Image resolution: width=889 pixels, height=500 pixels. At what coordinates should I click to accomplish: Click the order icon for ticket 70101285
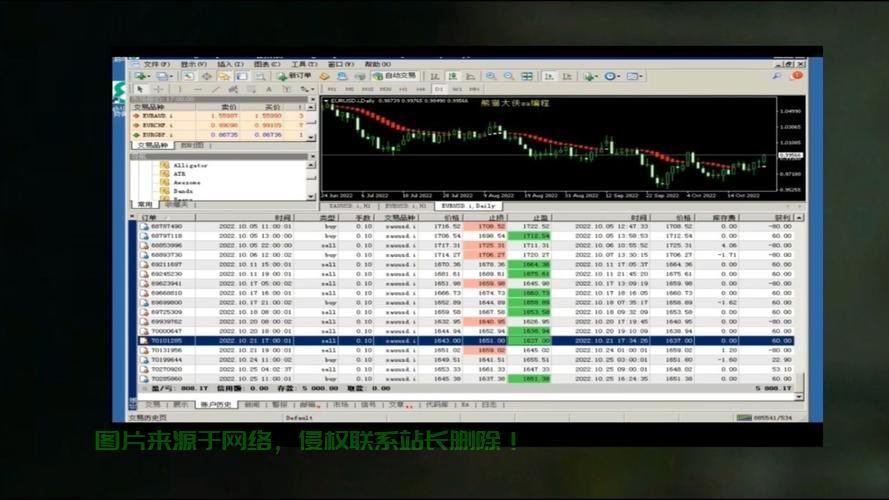tap(144, 340)
